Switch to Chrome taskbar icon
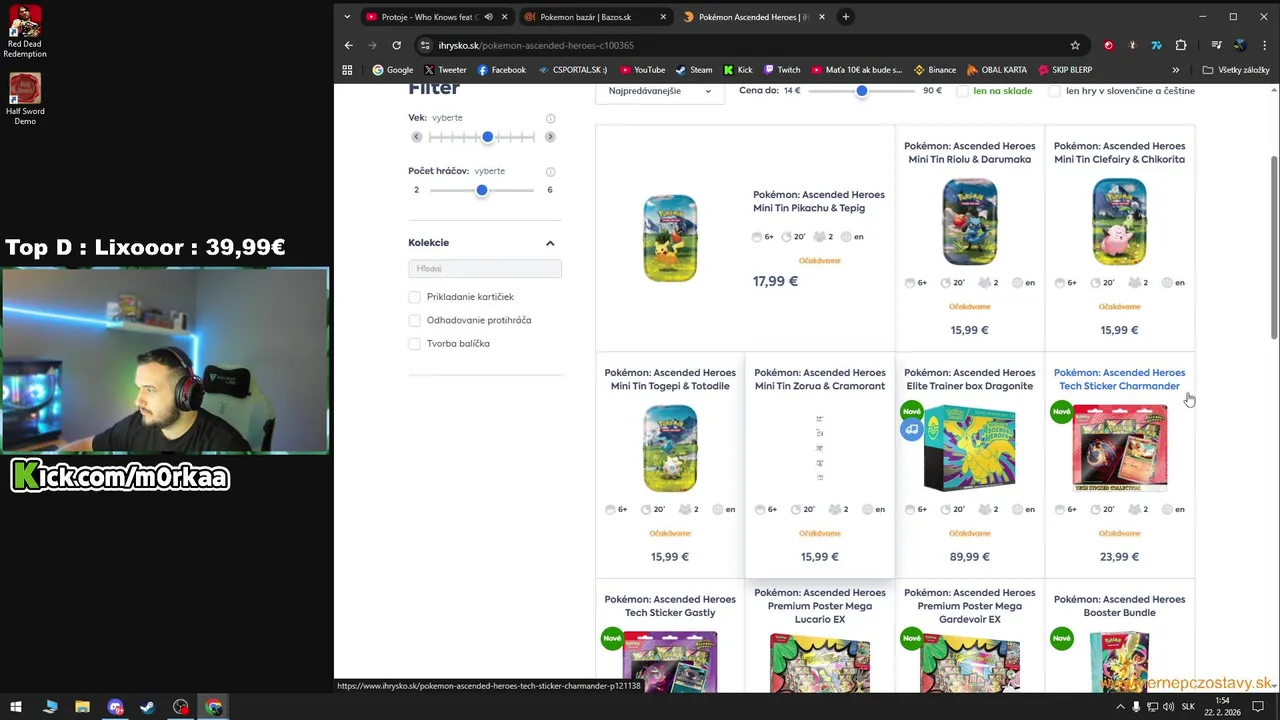This screenshot has width=1280, height=720. [x=213, y=707]
